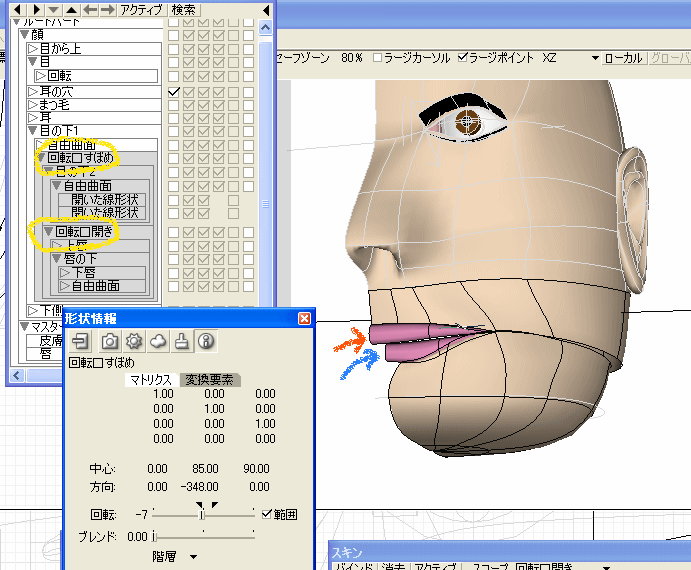The image size is (691, 570).
Task: Click the stamp brush icon in 形状情報 panel
Action: pyautogui.click(x=181, y=340)
